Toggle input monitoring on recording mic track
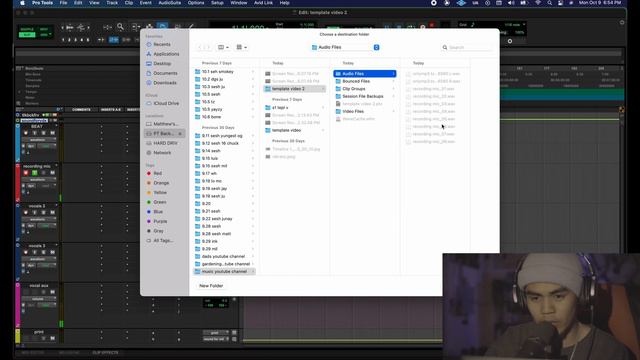This screenshot has width=640, height=360. pos(35,173)
